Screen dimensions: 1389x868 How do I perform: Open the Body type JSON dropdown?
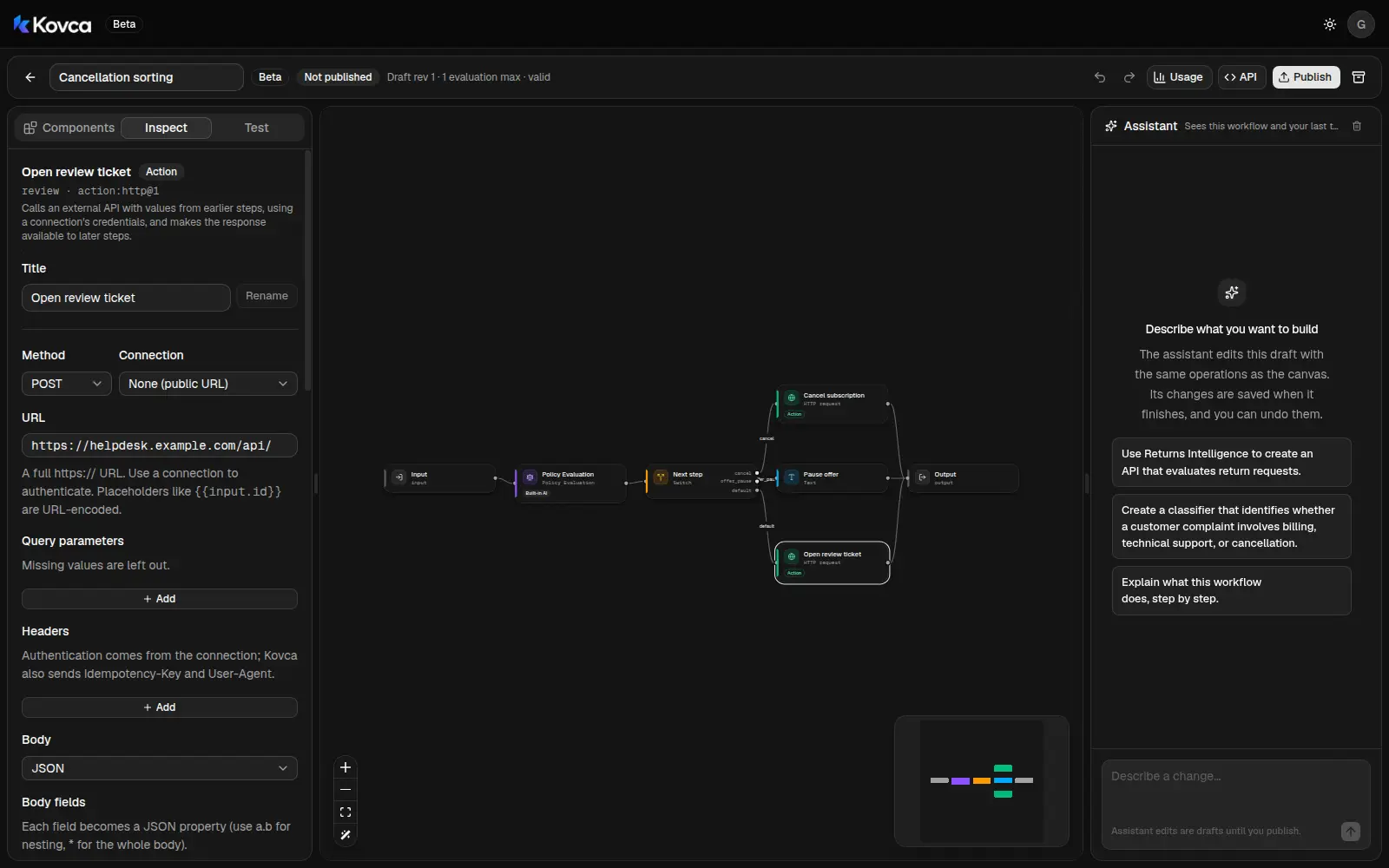click(160, 768)
